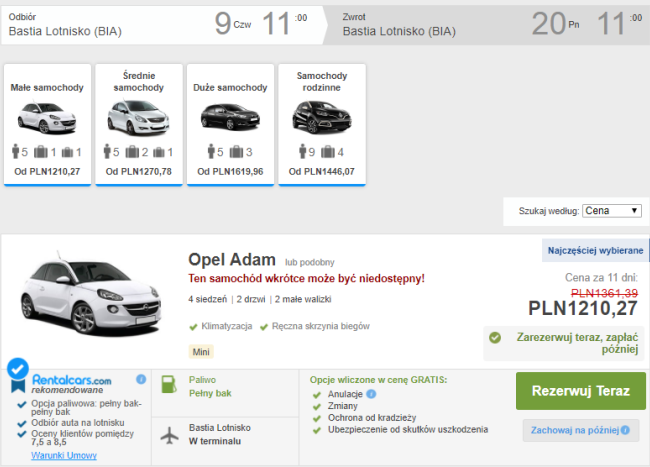Click Zarezerwuj teraz, zapłać później text

(x=577, y=343)
